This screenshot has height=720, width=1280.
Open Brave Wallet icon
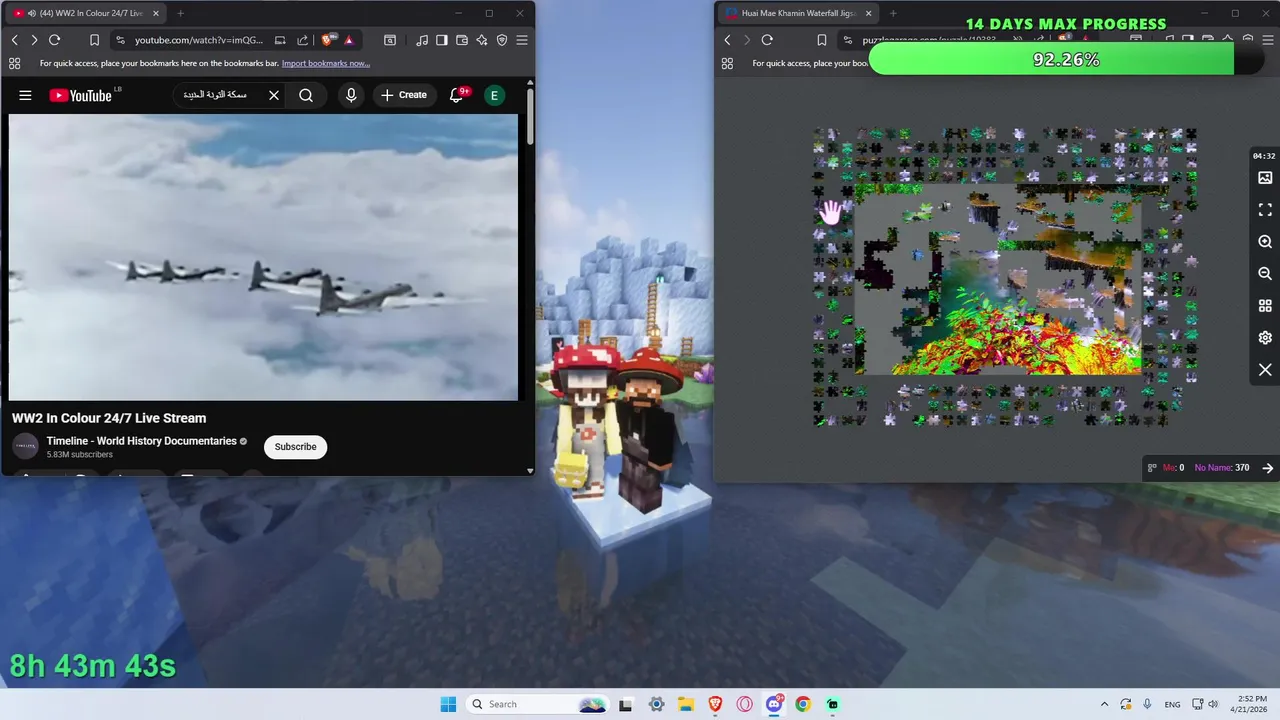462,40
